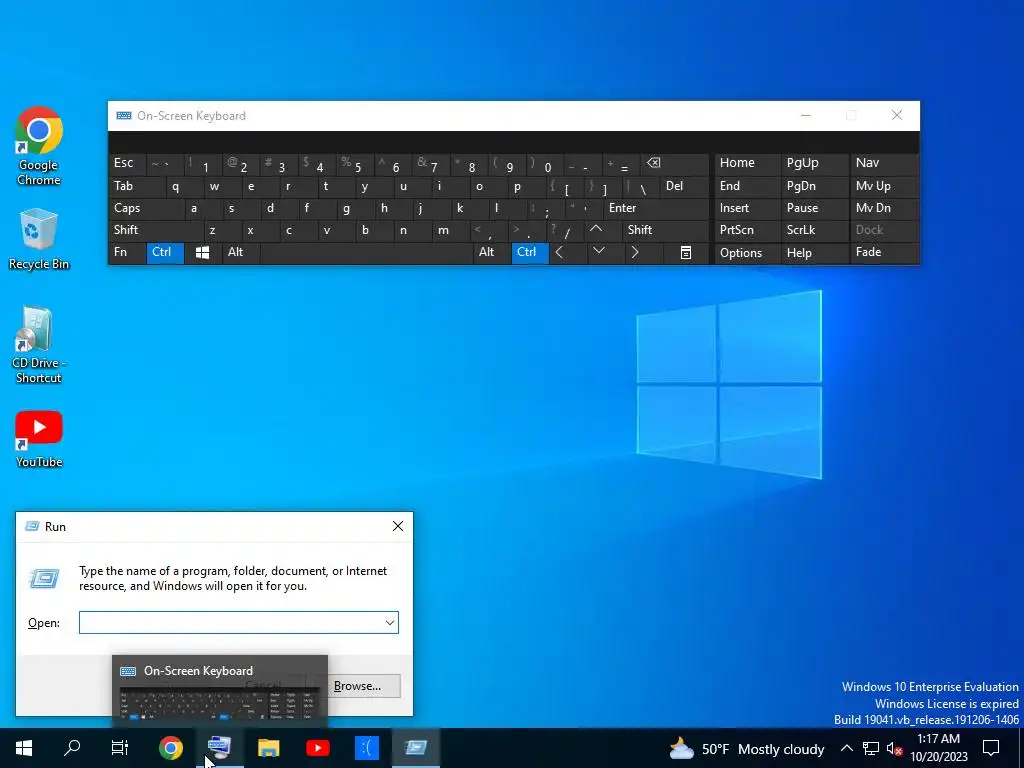Click the Run dialog taskbar button
The image size is (1024, 768).
[415, 748]
